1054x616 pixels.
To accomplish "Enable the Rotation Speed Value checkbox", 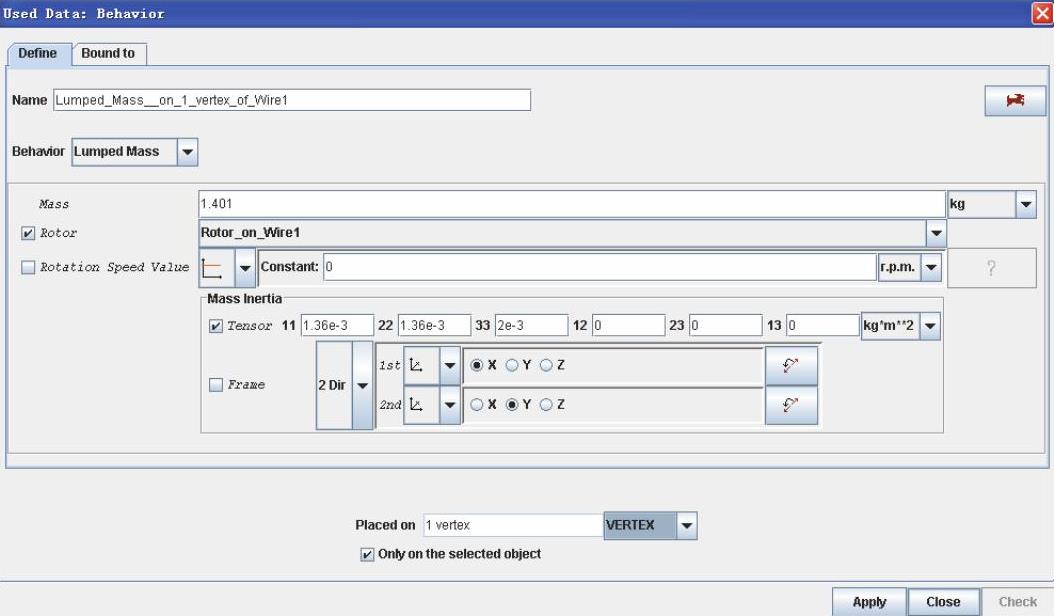I will (28, 267).
